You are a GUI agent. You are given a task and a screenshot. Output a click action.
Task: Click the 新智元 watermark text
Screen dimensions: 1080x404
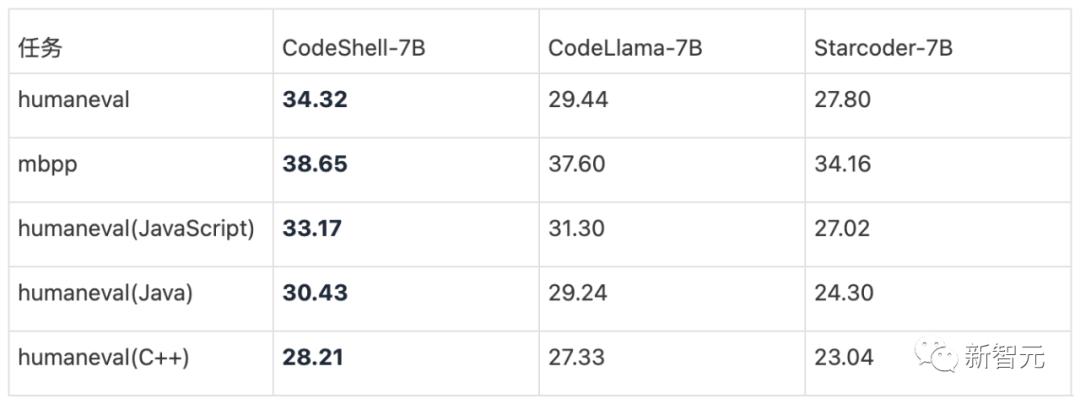click(1003, 355)
